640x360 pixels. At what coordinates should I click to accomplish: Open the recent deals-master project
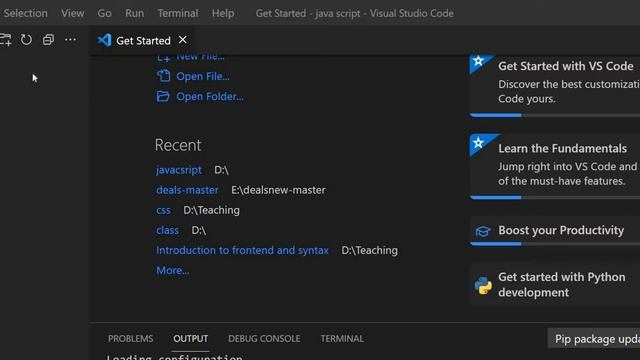tap(187, 190)
